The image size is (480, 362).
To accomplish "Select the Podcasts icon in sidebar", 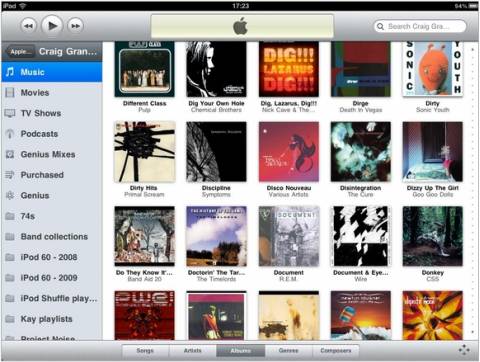I will 10,134.
